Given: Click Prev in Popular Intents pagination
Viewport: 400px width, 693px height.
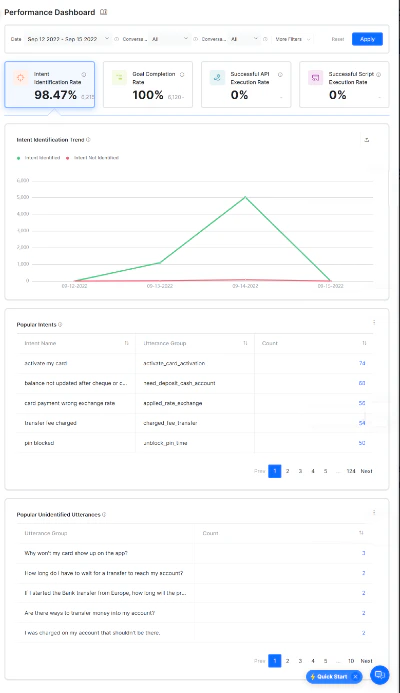Looking at the screenshot, I should click(260, 471).
